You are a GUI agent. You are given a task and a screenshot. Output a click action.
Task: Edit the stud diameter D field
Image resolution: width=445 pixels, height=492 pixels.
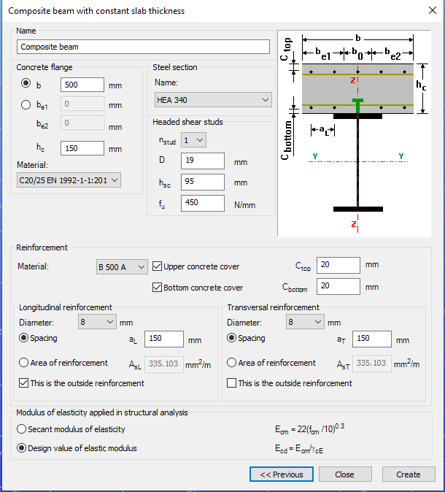pyautogui.click(x=203, y=160)
